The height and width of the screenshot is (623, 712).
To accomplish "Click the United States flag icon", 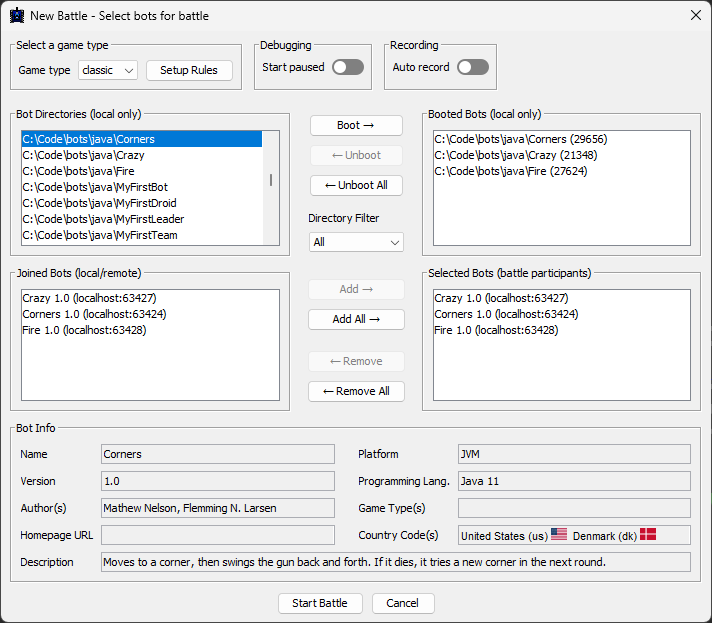I will 558,535.
